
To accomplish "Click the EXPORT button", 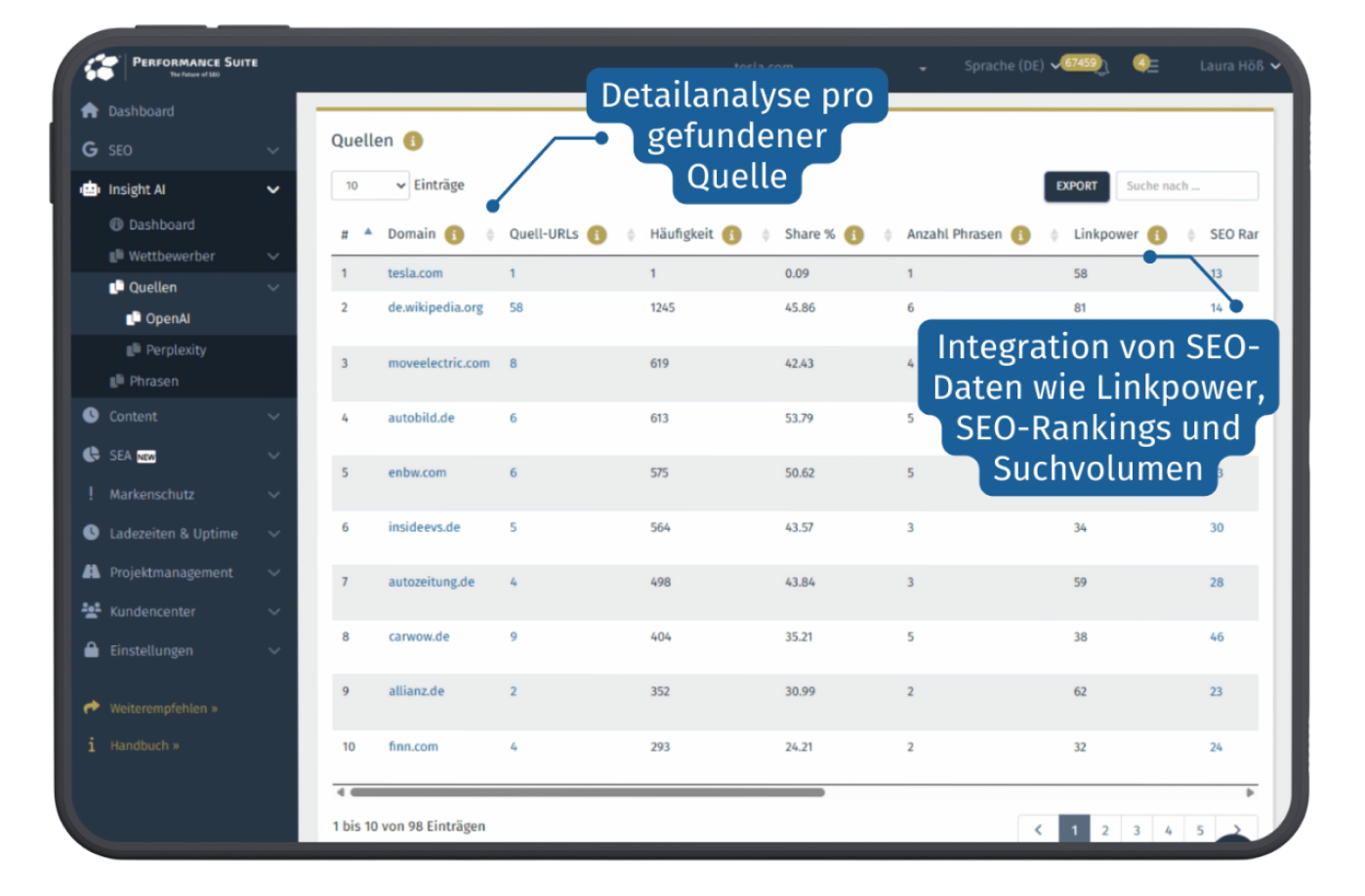I will tap(1076, 185).
